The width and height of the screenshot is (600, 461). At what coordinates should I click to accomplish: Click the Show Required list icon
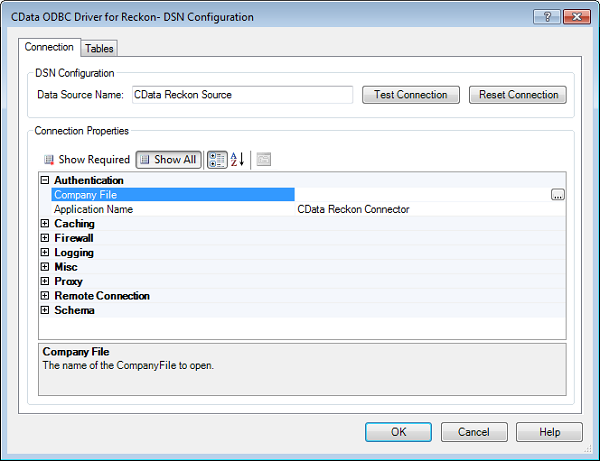click(x=49, y=160)
